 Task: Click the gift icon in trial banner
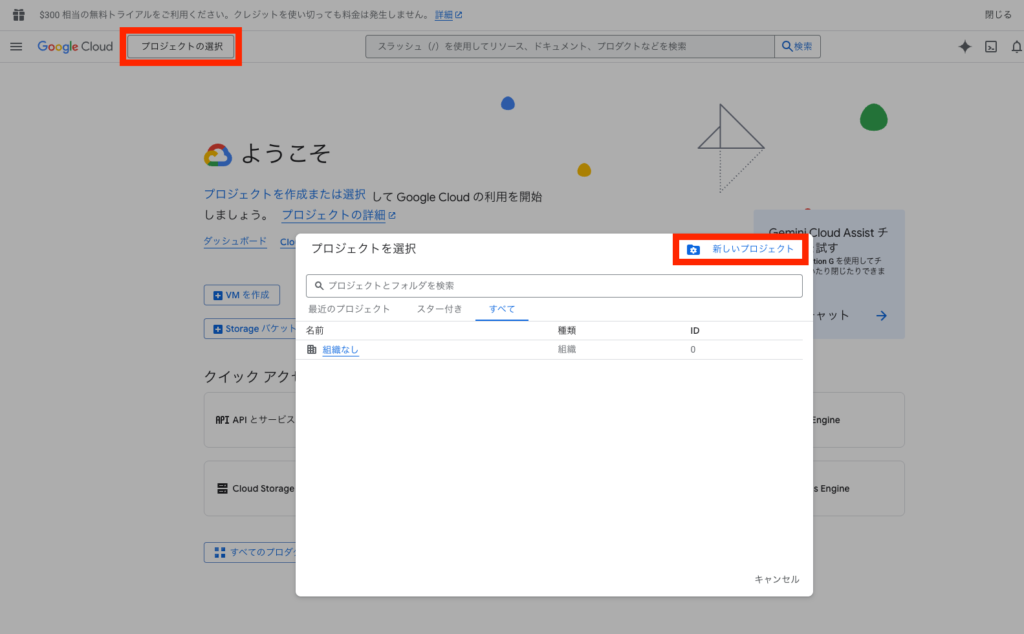point(18,15)
